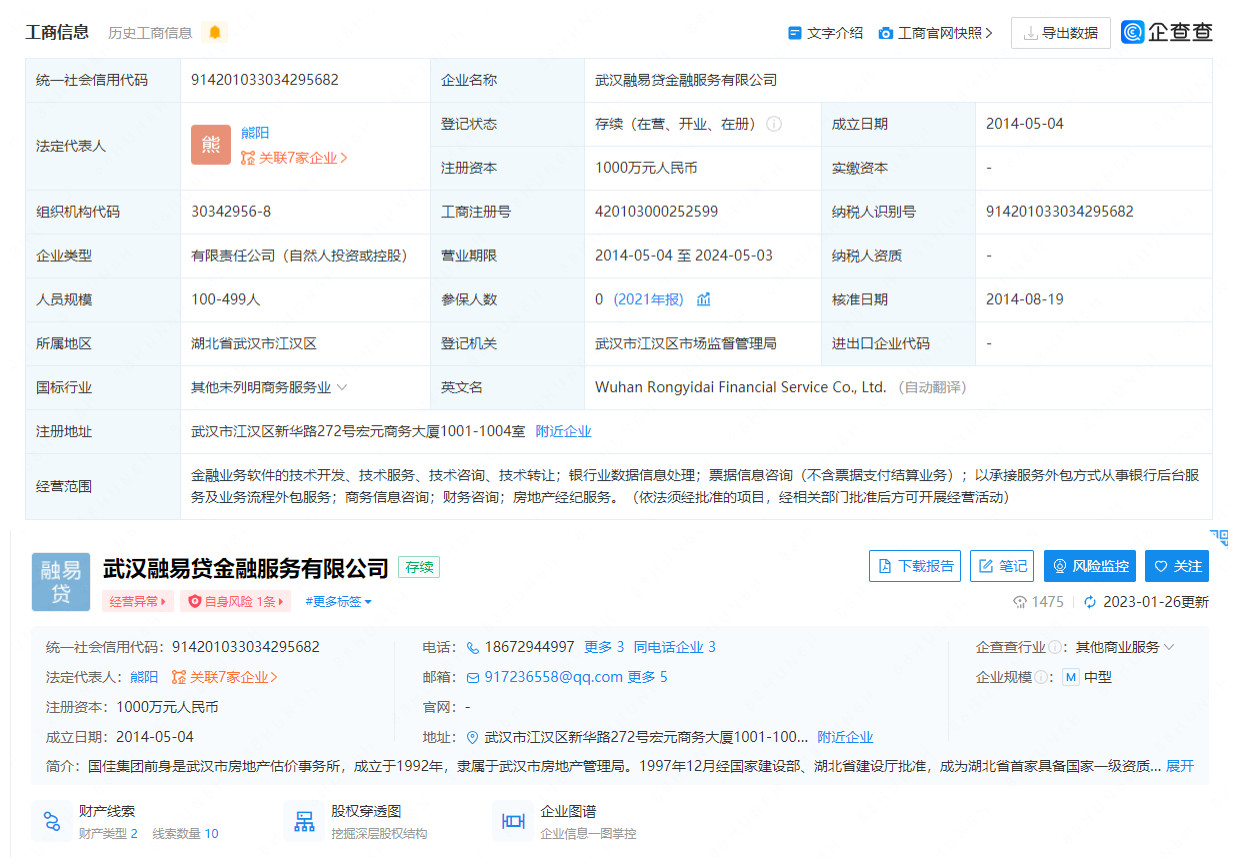Open 附近企业 link next to registered address
Image resolution: width=1238 pixels, height=867 pixels.
click(x=564, y=431)
